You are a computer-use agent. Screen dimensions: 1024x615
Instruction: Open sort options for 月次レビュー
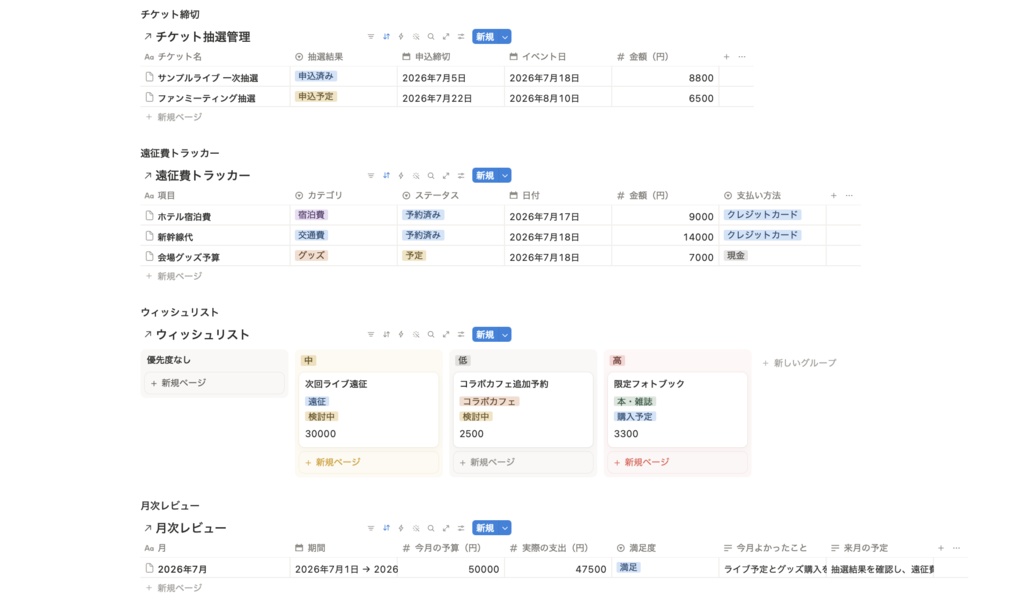(386, 528)
